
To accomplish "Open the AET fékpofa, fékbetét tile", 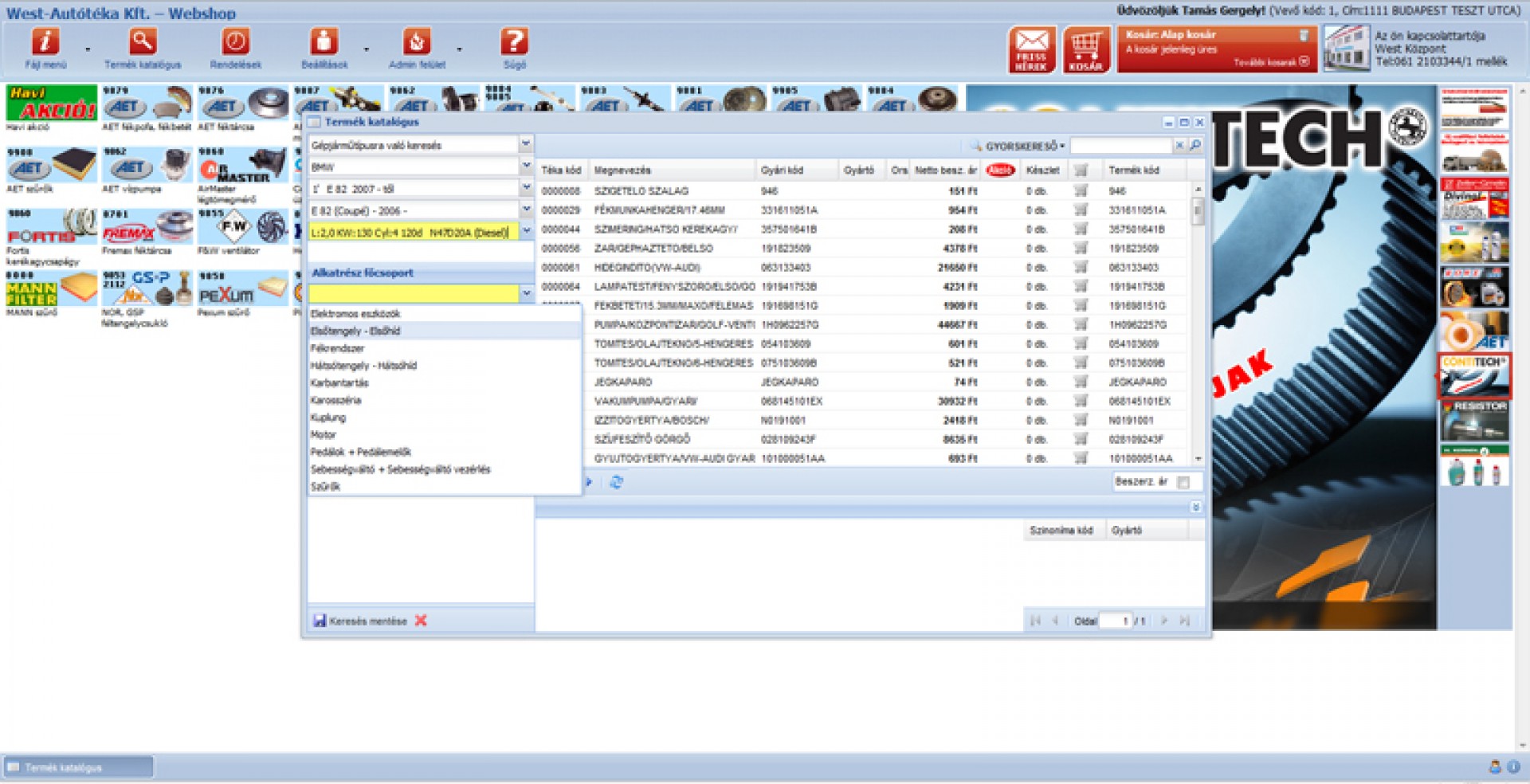I will (147, 108).
